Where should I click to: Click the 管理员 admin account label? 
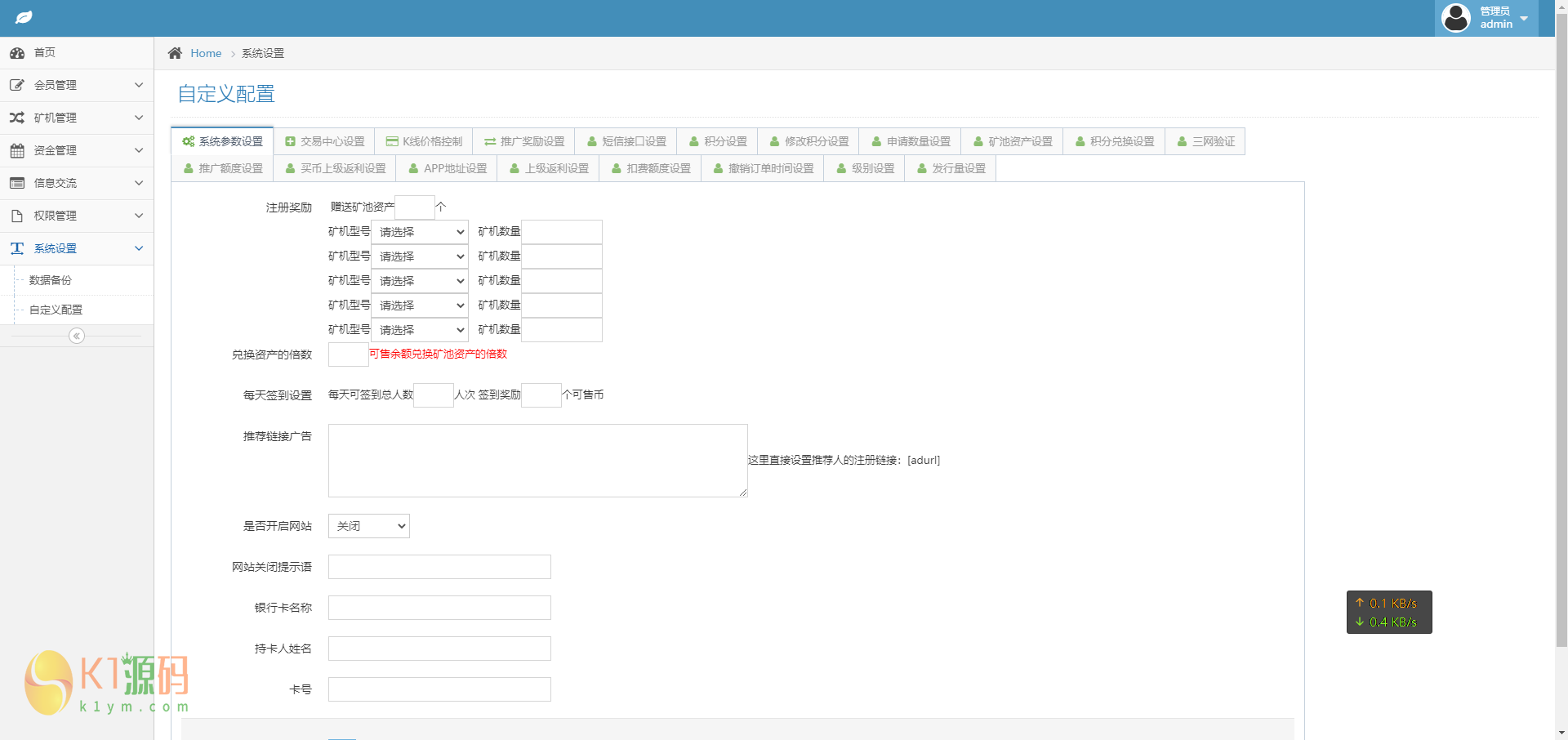pyautogui.click(x=1496, y=17)
